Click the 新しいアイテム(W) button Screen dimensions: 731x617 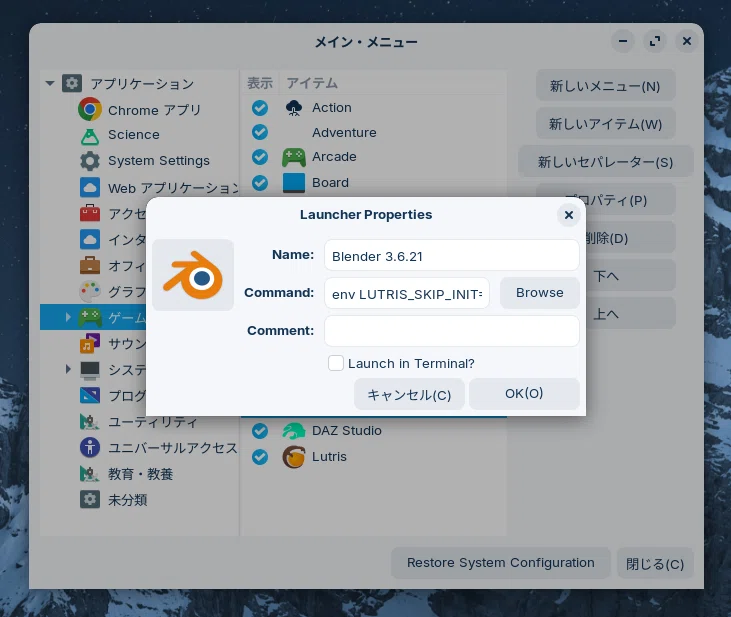(605, 124)
